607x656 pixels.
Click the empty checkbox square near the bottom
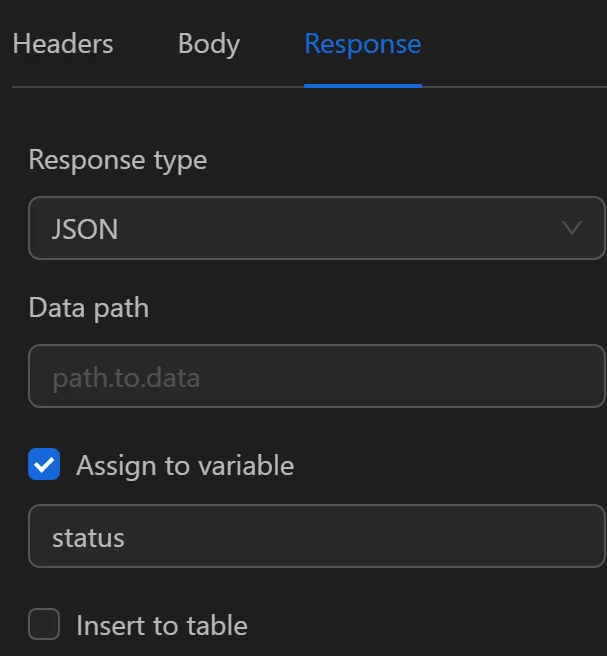(x=44, y=625)
